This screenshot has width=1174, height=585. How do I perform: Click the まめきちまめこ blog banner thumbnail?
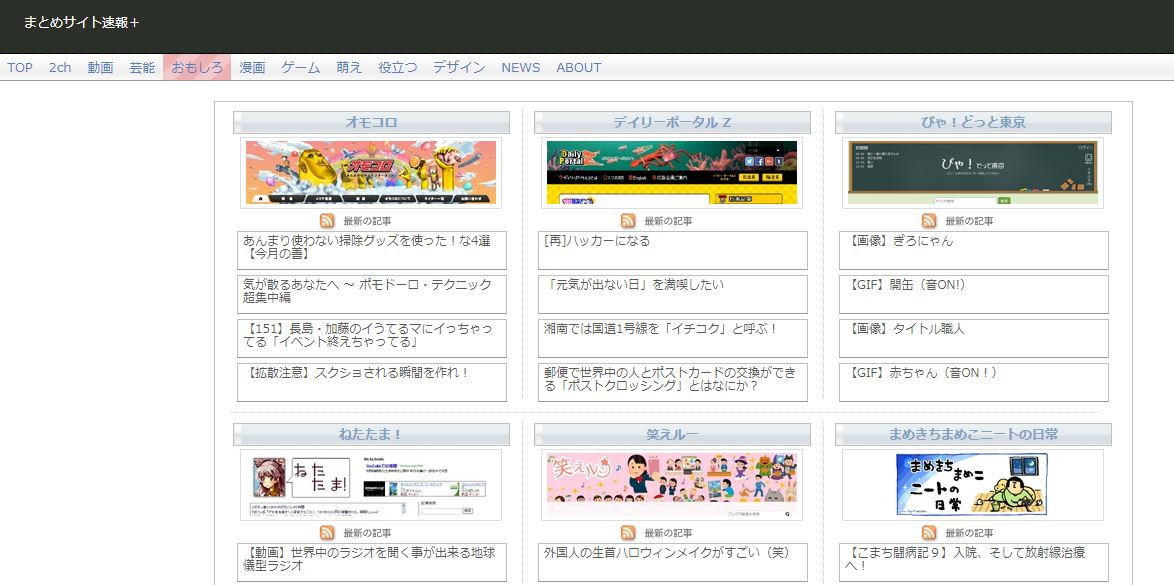[x=973, y=485]
